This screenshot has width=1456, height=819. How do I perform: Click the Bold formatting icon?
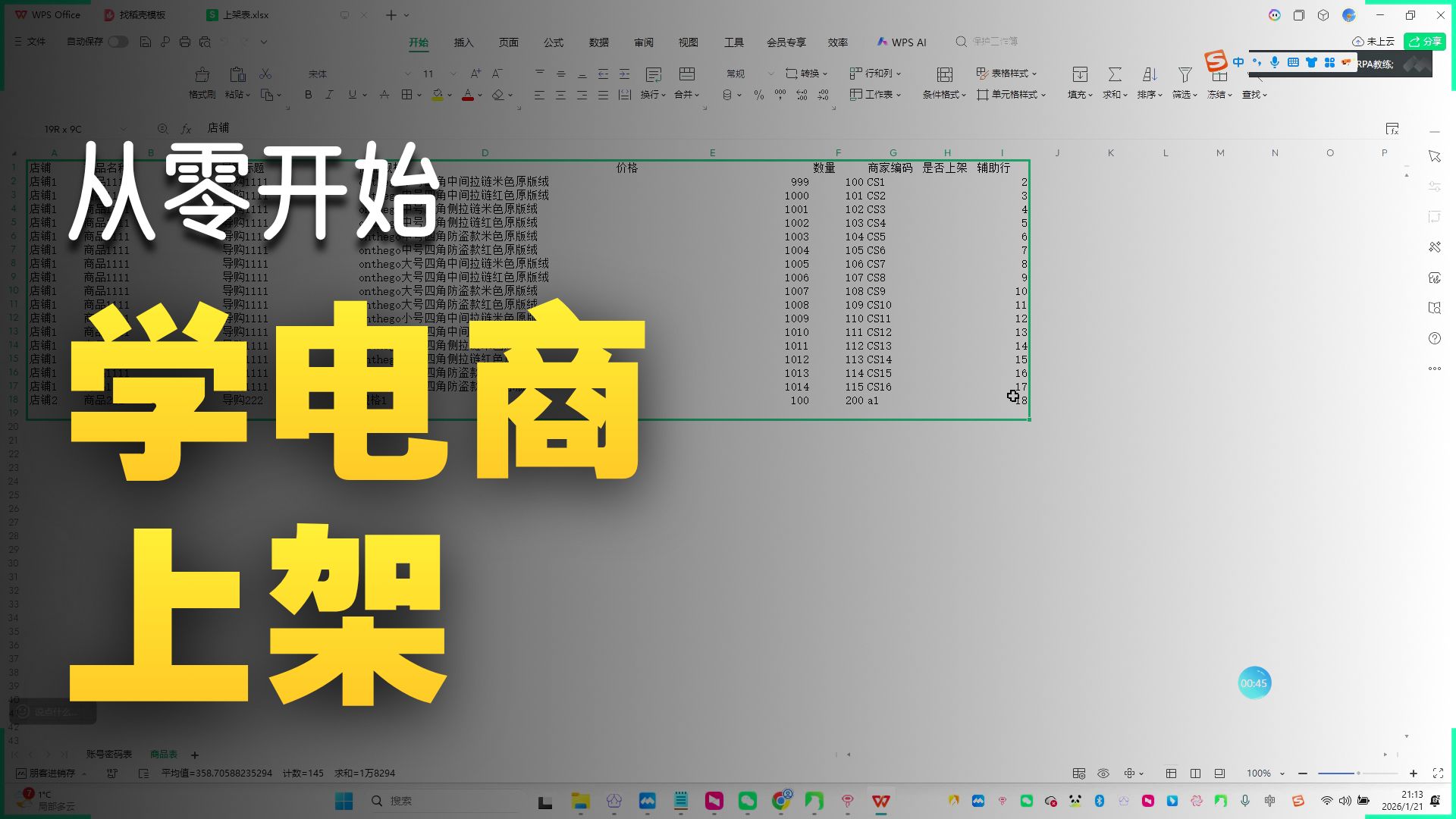pyautogui.click(x=308, y=95)
